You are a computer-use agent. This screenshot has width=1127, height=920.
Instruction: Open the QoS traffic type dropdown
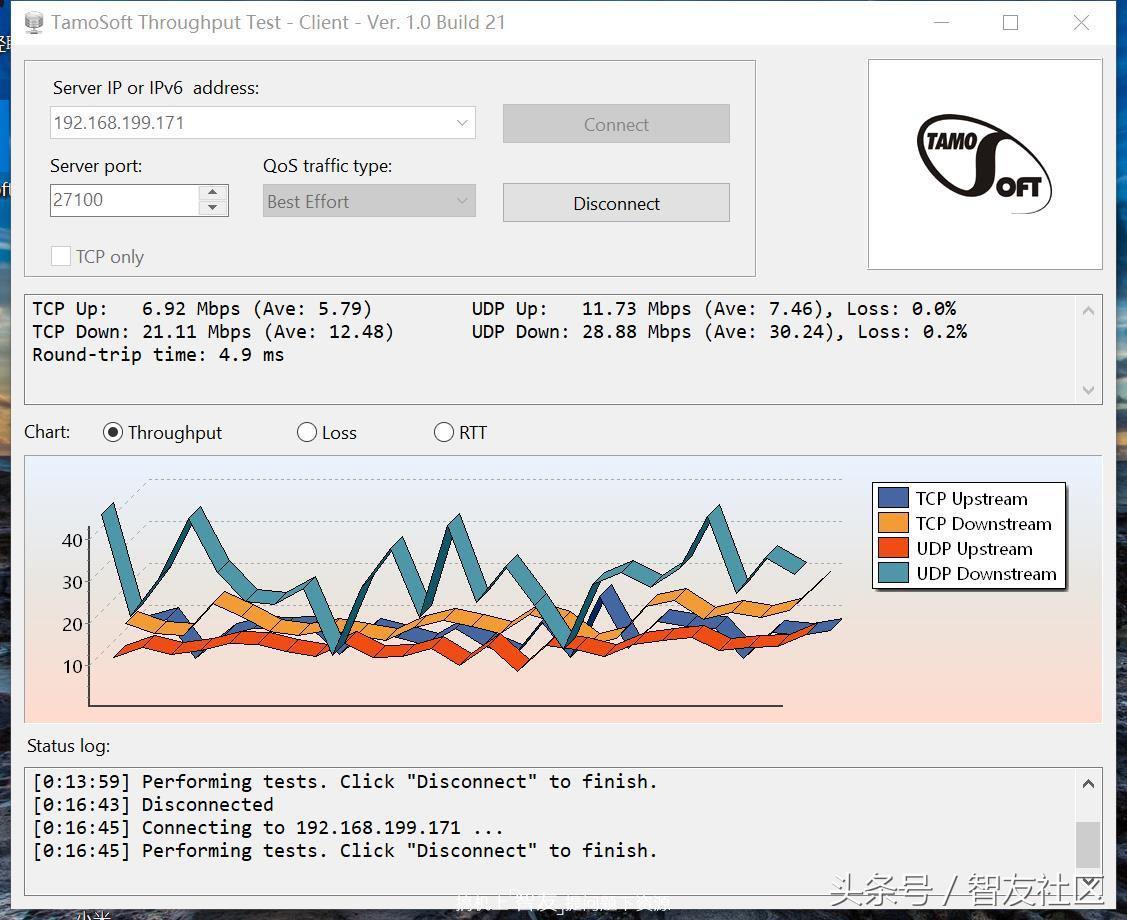[x=462, y=201]
